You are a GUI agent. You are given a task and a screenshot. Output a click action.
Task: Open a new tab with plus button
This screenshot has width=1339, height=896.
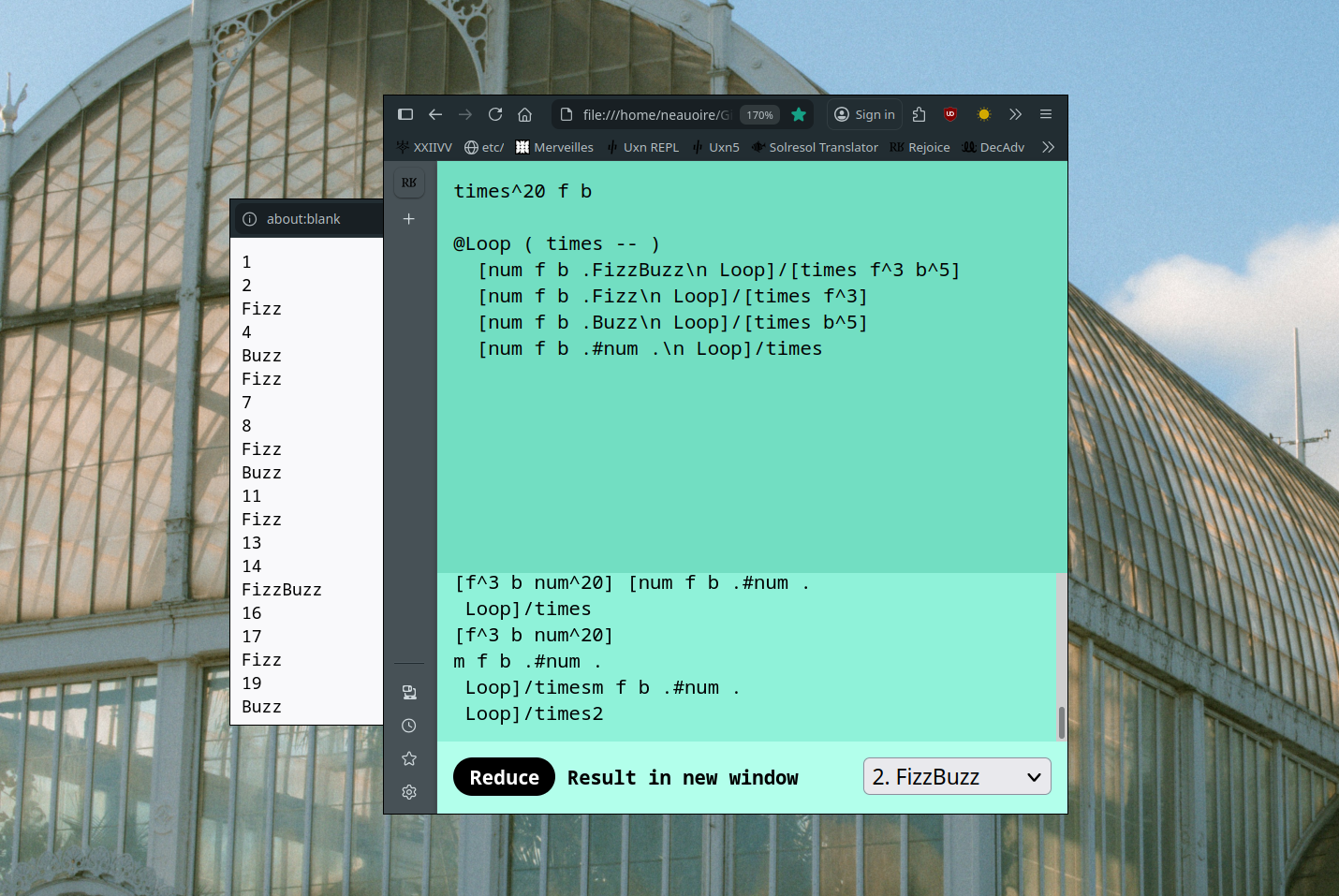409,218
